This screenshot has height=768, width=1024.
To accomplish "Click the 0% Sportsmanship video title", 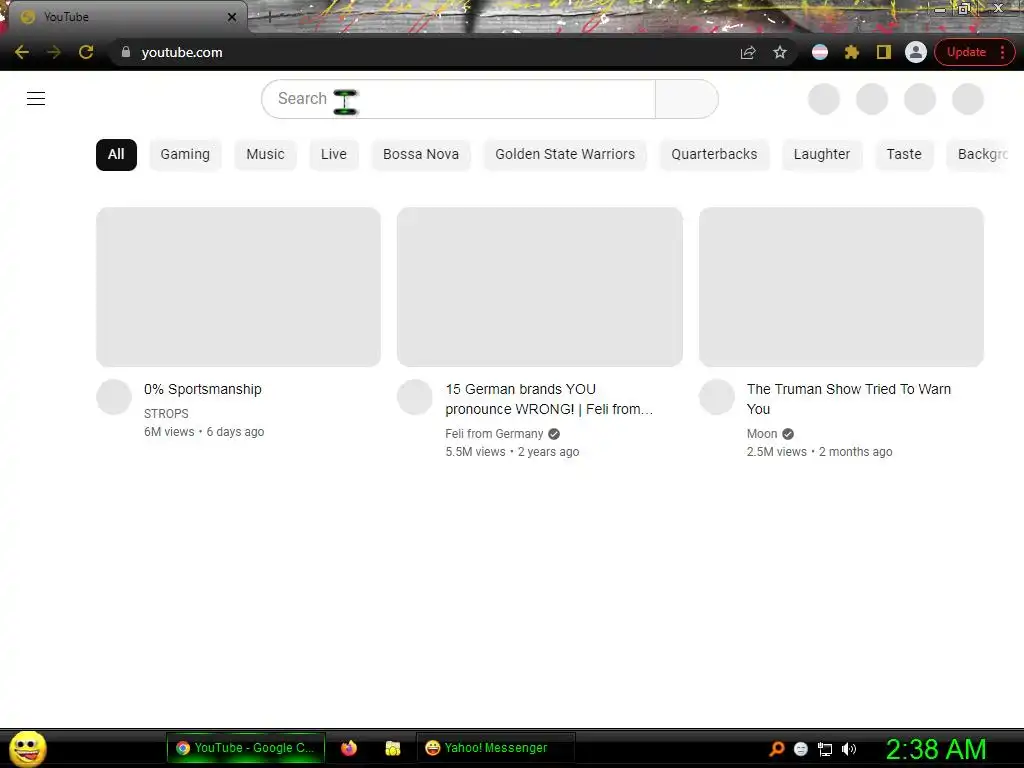I will point(202,389).
